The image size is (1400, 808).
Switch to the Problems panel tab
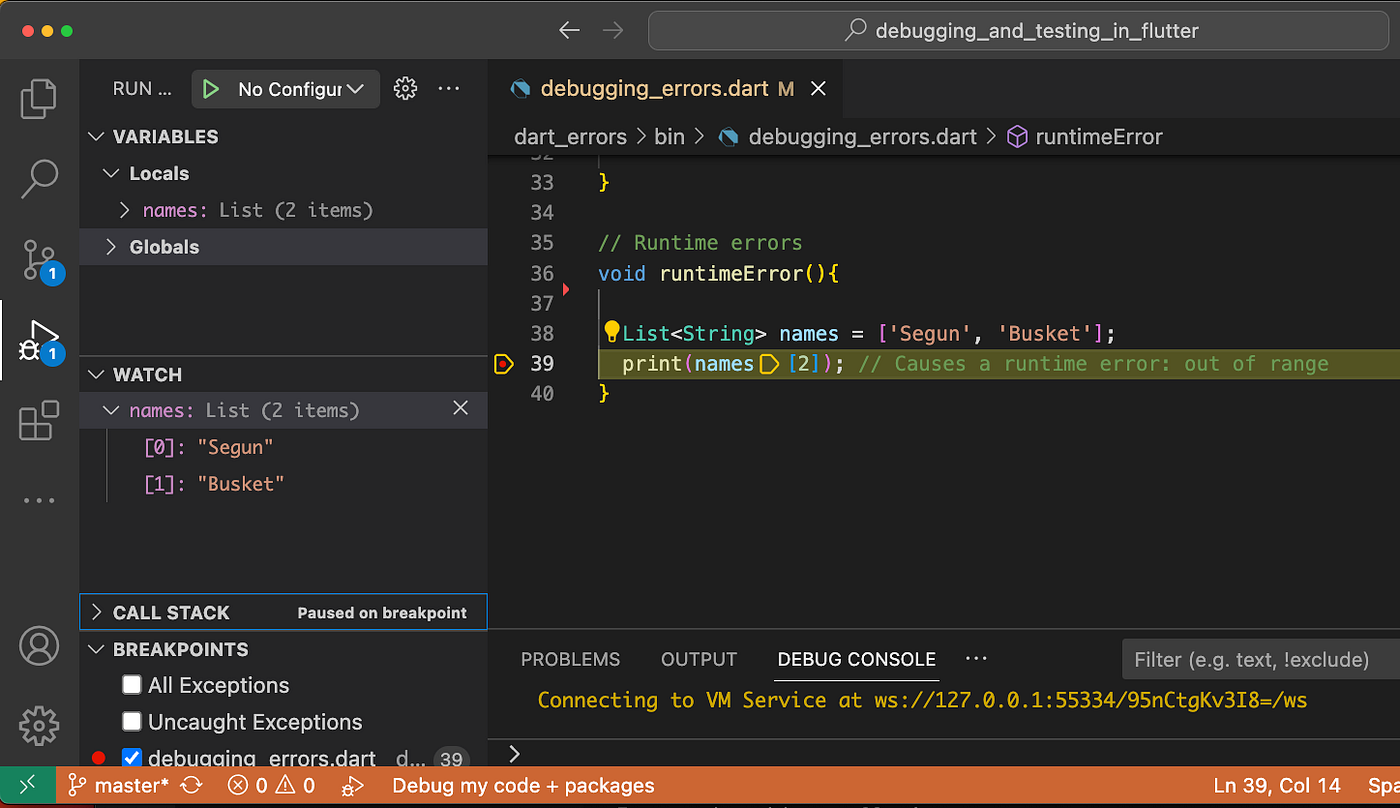(570, 659)
